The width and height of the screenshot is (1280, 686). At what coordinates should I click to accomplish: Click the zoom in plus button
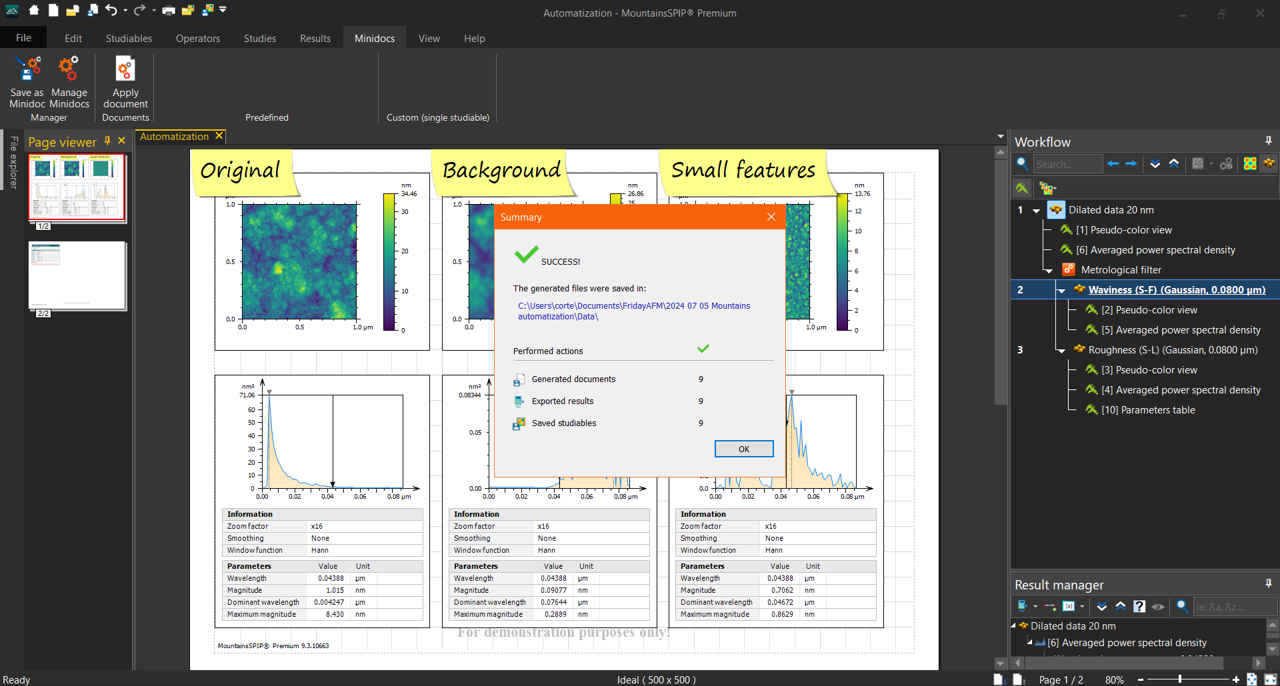point(1236,680)
